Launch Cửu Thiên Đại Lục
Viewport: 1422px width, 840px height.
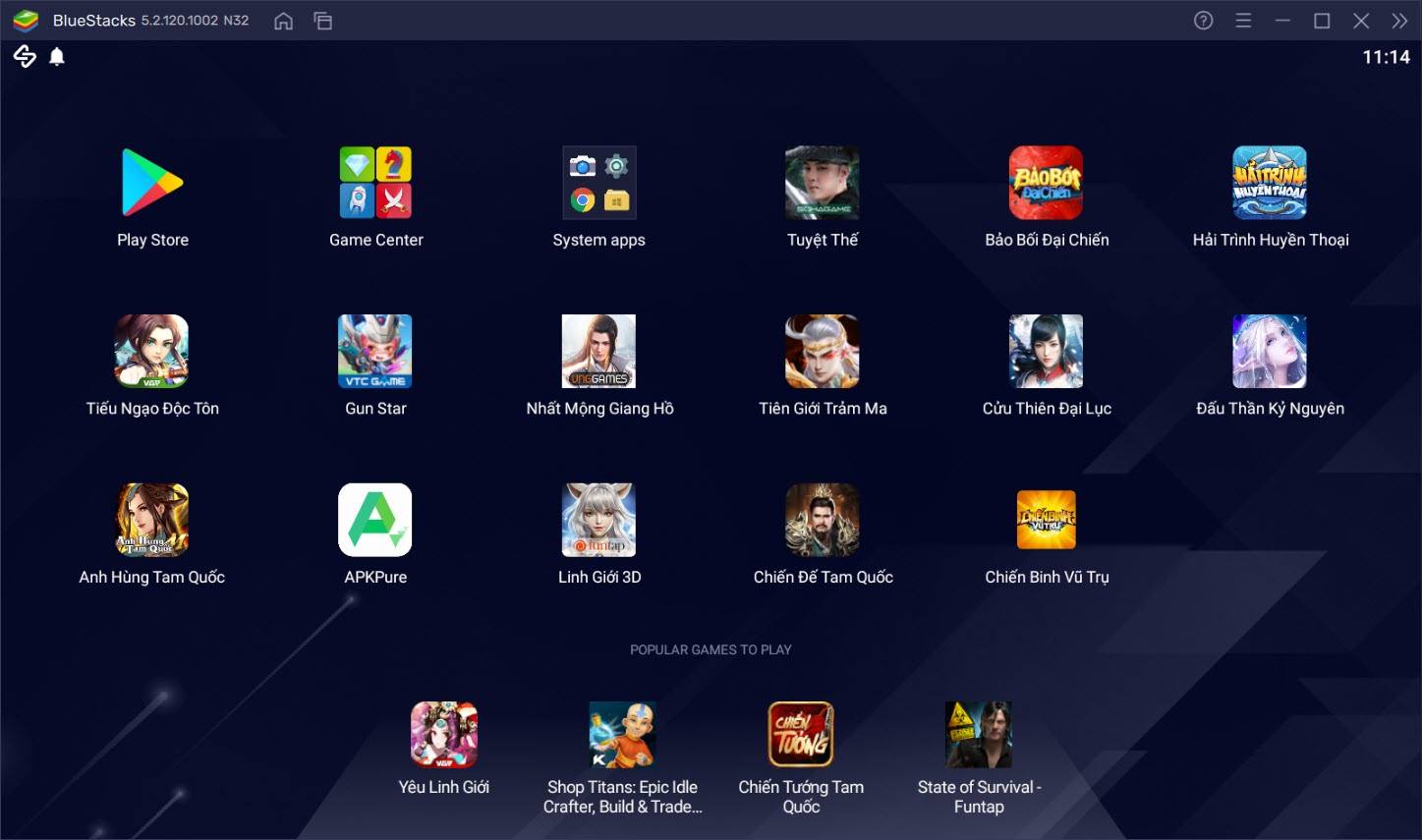[1047, 352]
